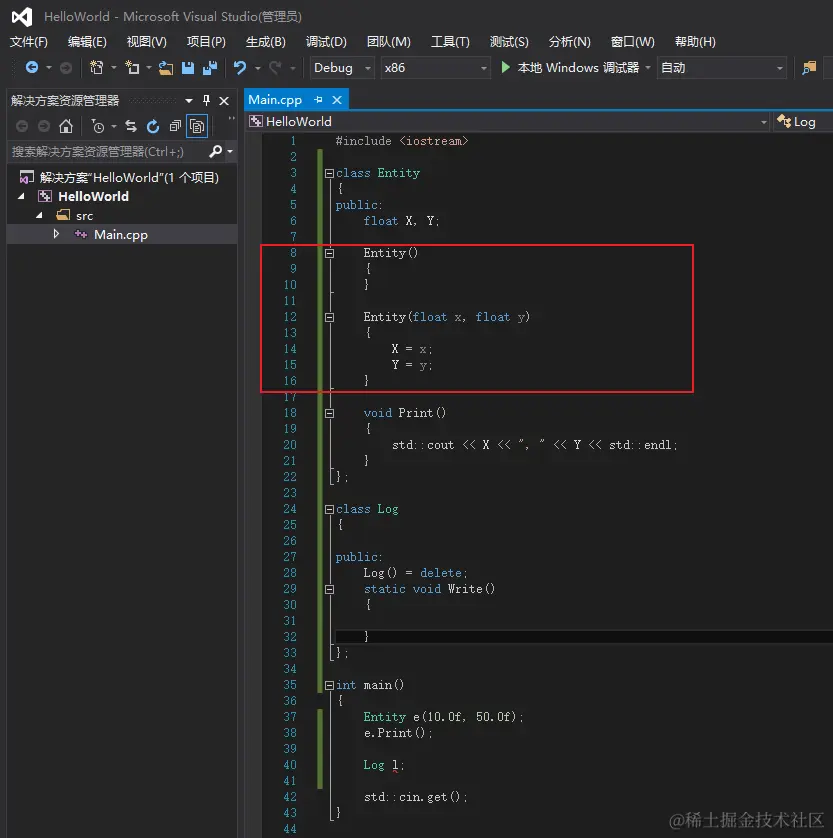Save the current file with the floppy icon
This screenshot has height=838, width=833.
coord(188,68)
